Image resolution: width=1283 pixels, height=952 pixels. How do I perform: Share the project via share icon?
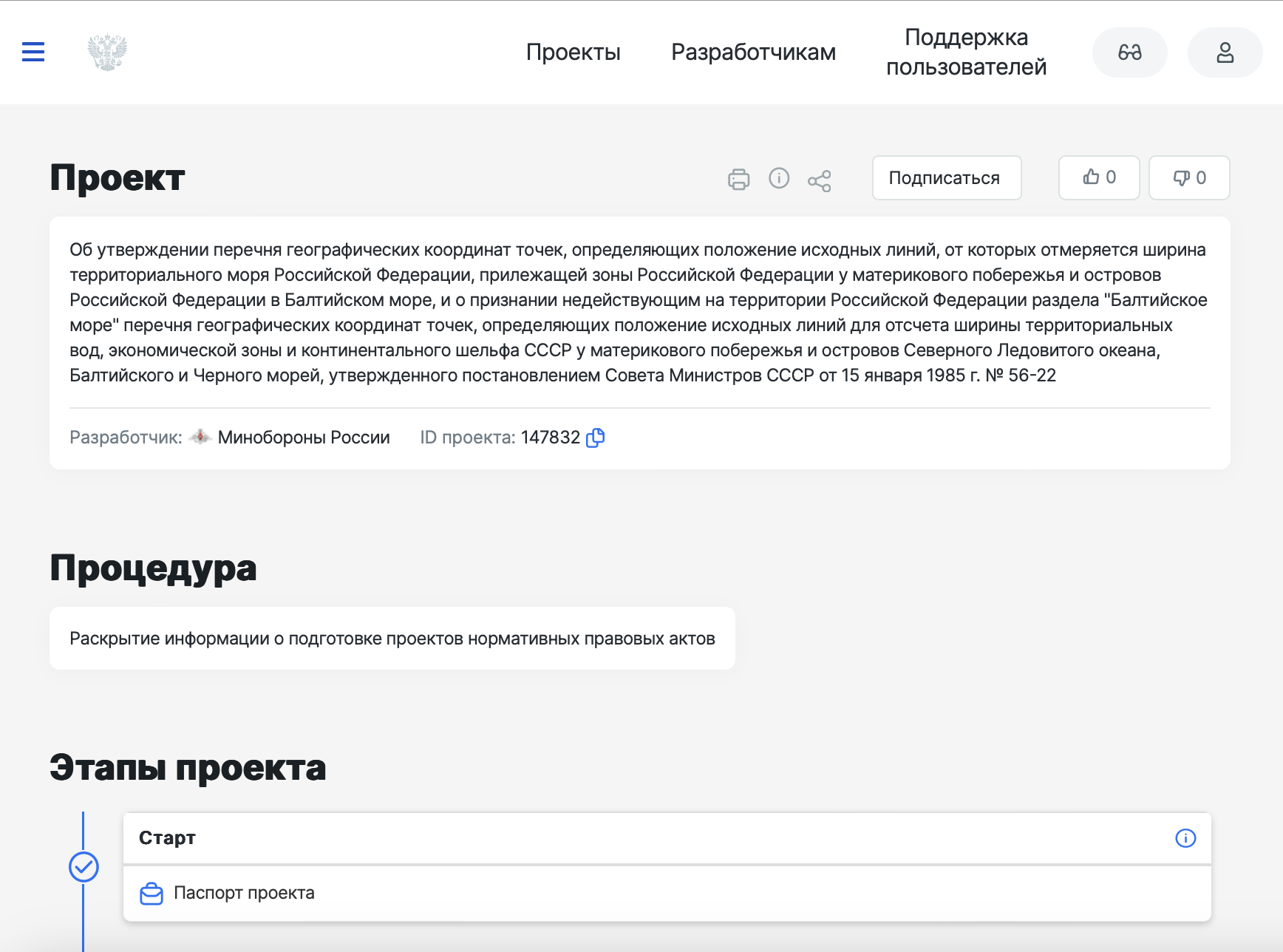pyautogui.click(x=820, y=180)
